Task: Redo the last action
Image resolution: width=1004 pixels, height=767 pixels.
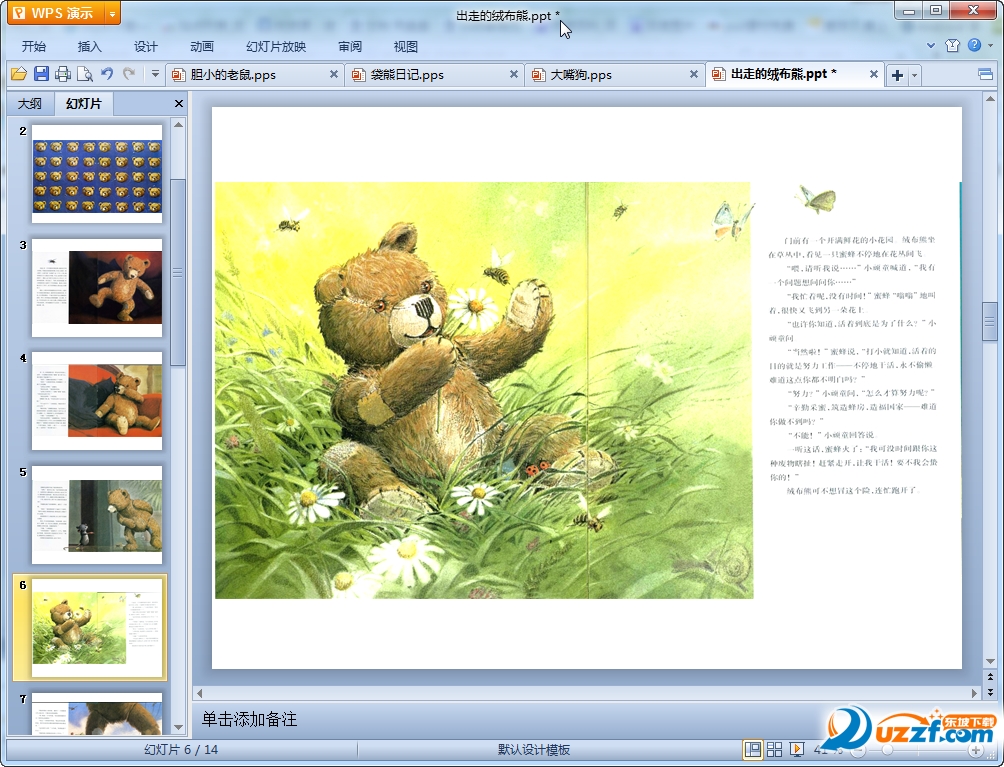Action: tap(129, 74)
